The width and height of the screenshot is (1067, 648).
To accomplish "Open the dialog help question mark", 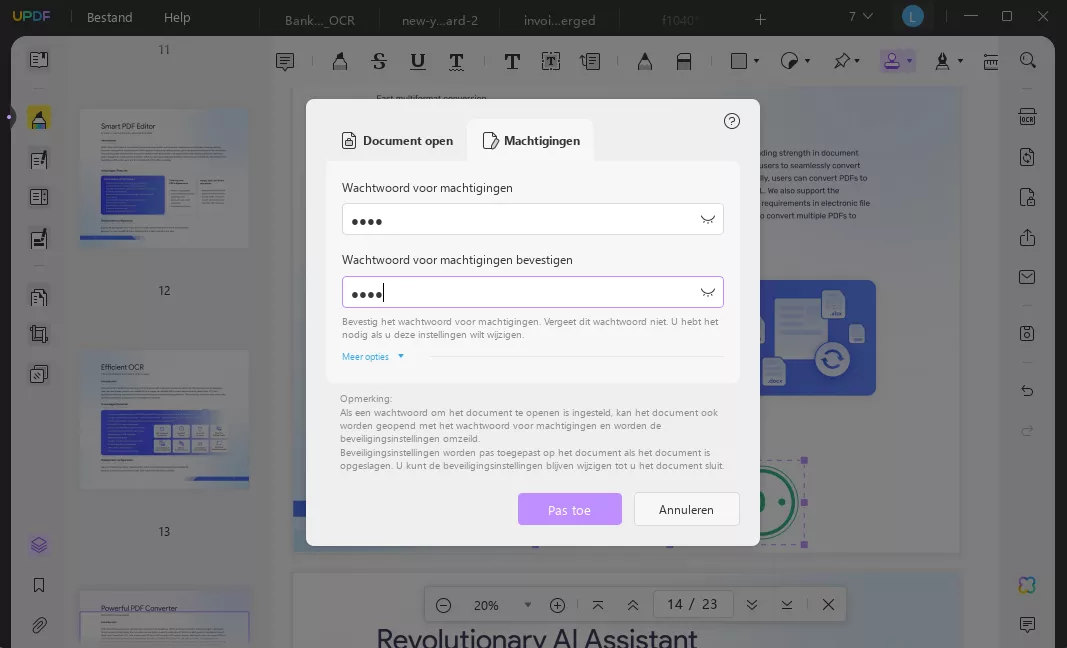I will (732, 121).
